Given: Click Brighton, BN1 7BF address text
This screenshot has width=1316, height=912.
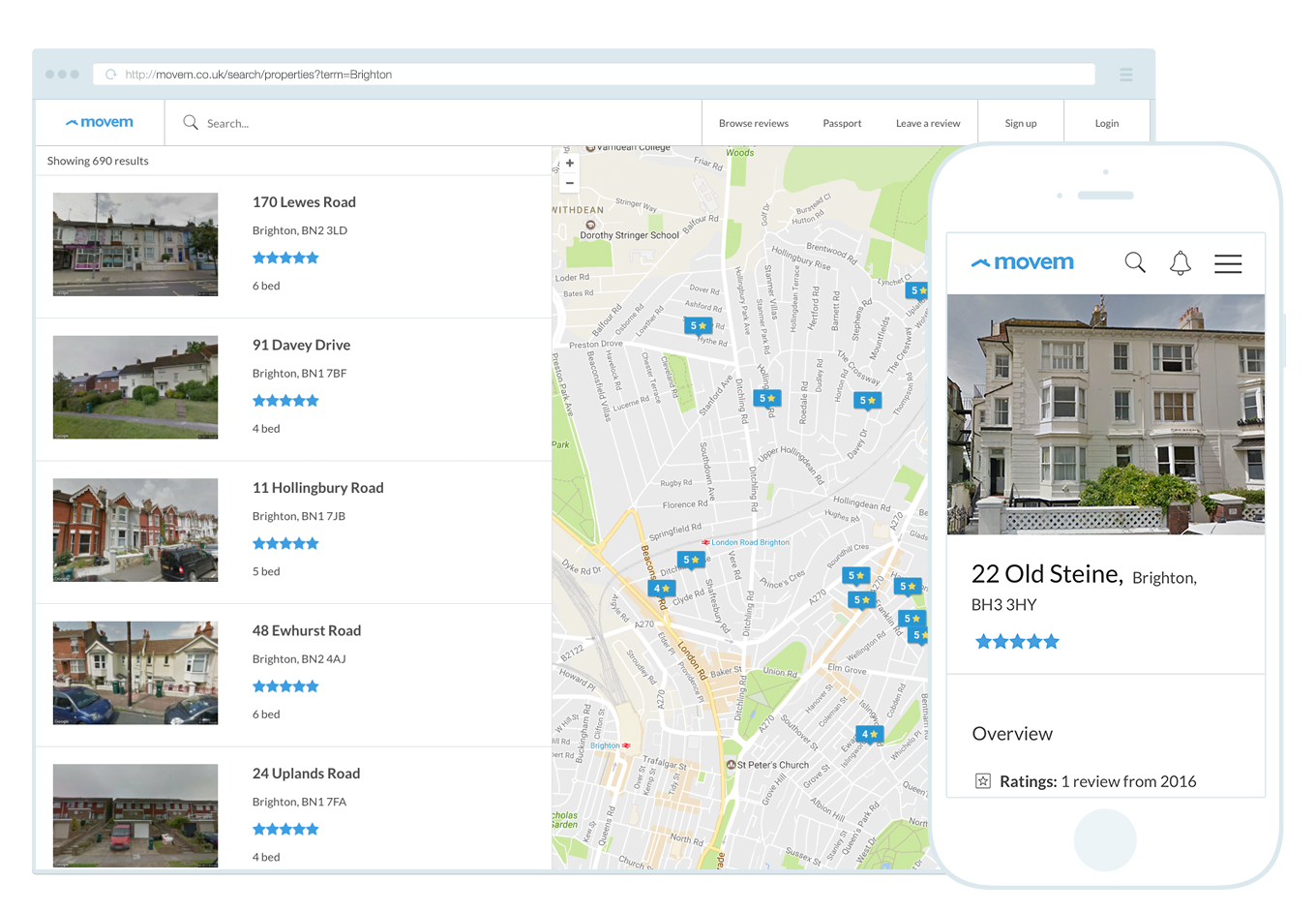Looking at the screenshot, I should point(299,374).
